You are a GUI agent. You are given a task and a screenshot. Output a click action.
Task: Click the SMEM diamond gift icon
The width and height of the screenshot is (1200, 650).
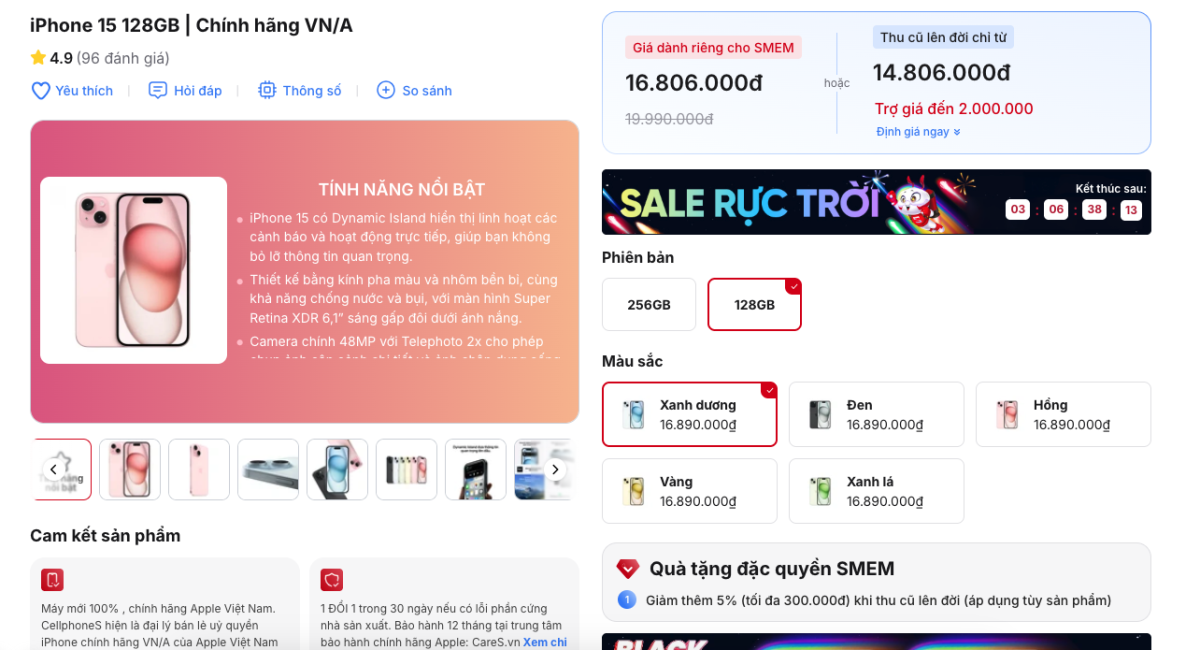pyautogui.click(x=628, y=569)
